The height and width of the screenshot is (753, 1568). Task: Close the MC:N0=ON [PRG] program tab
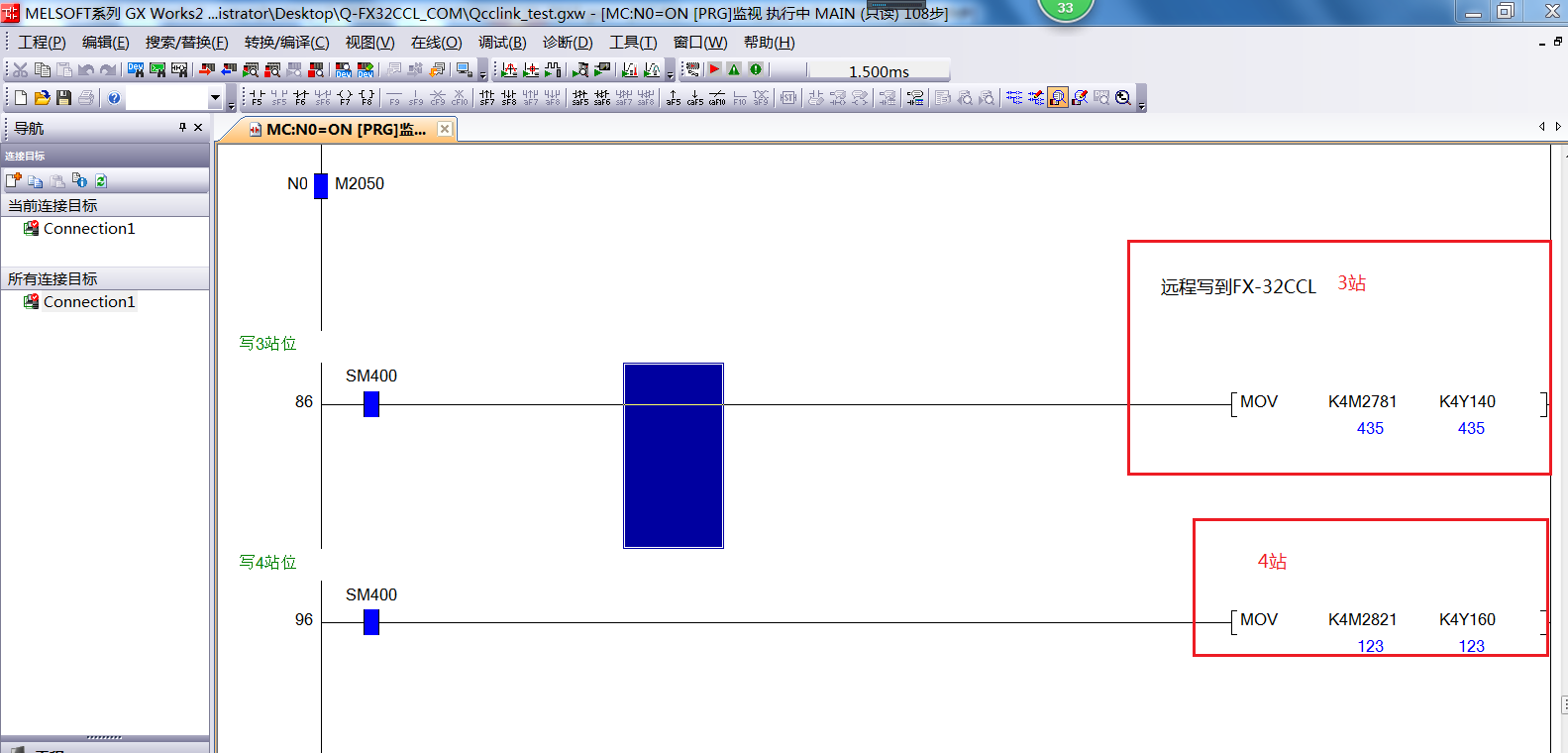tap(445, 129)
